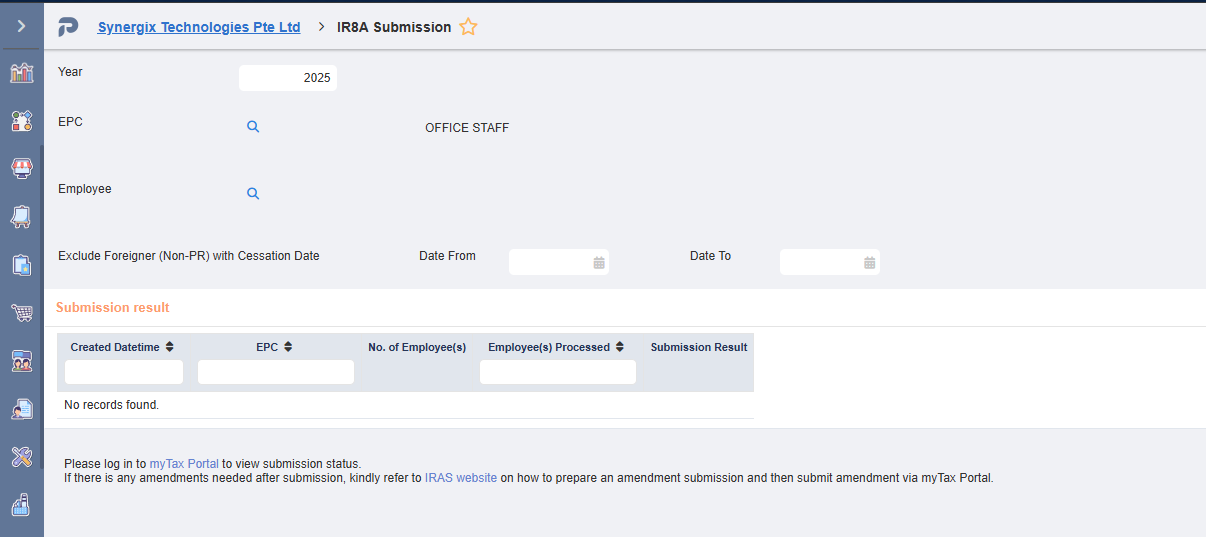Sort by Employee(s) Processed arrows
Image resolution: width=1206 pixels, height=537 pixels.
620,347
